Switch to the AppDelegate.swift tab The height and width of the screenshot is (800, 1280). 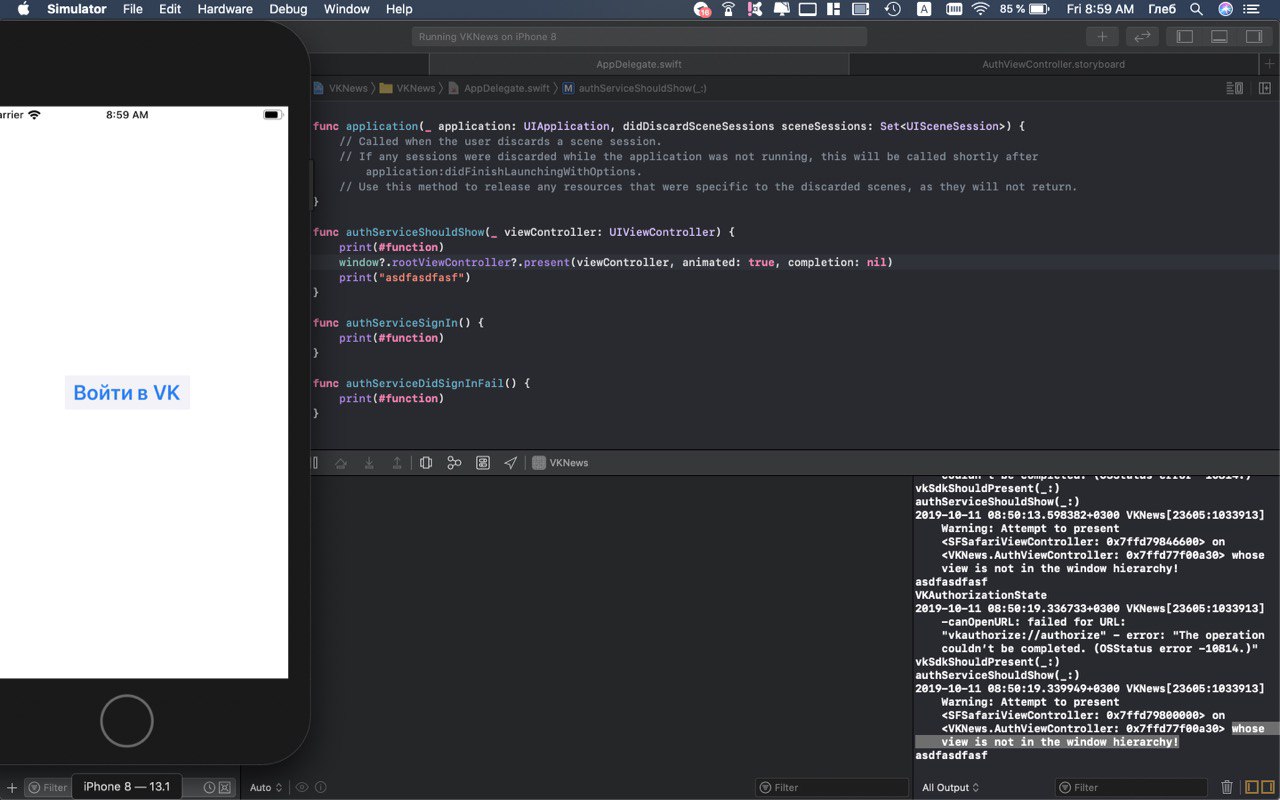(x=638, y=64)
